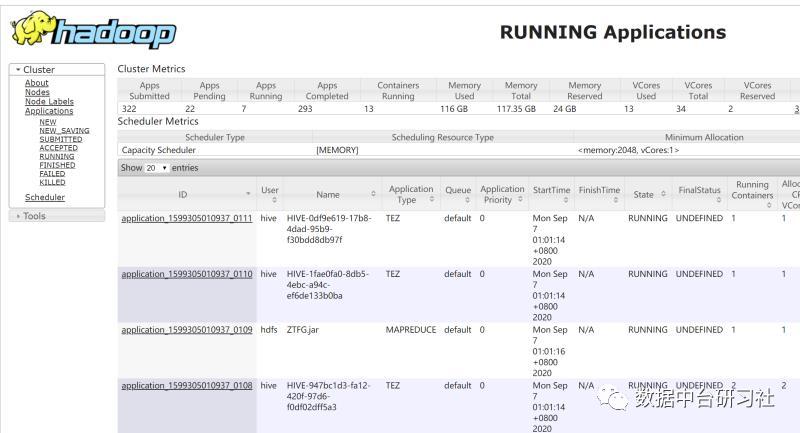Open the Nodes page link
The image size is (800, 433).
[x=37, y=92]
